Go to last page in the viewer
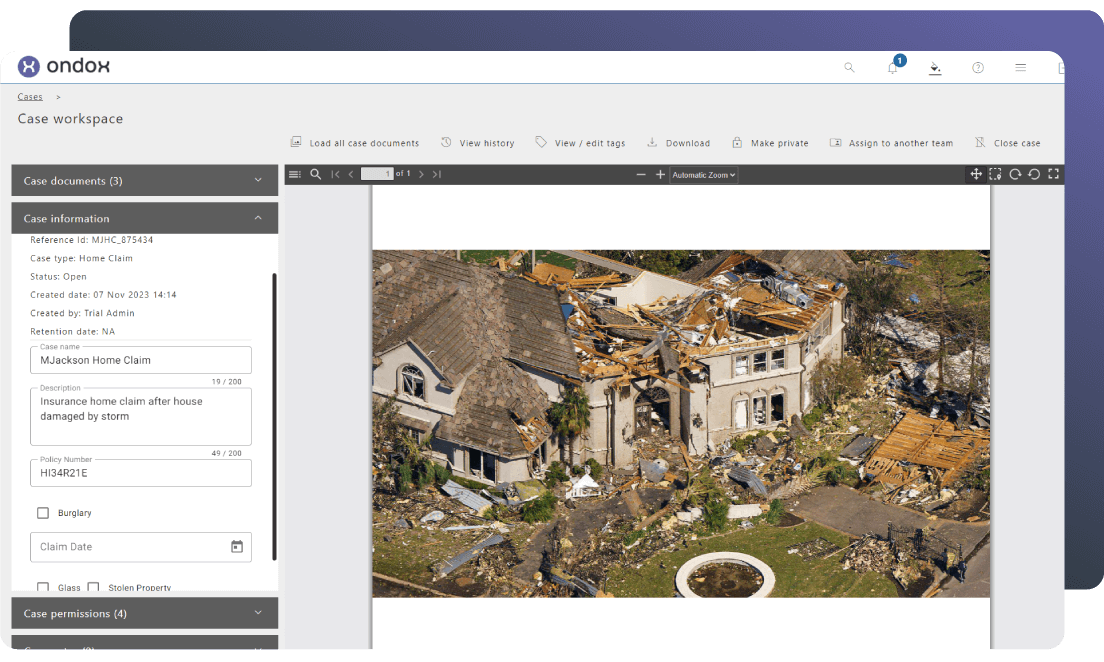Screen dimensions: 1104x662 click(437, 174)
